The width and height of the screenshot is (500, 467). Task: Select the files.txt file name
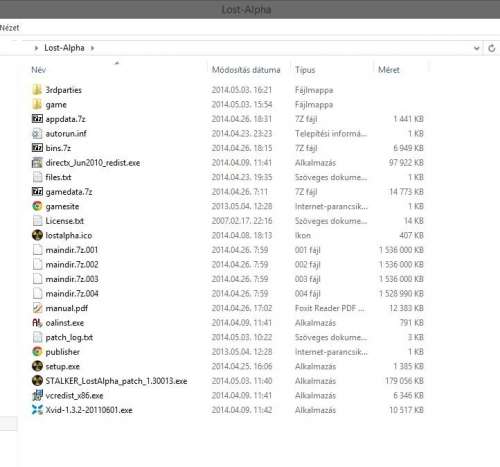point(58,177)
